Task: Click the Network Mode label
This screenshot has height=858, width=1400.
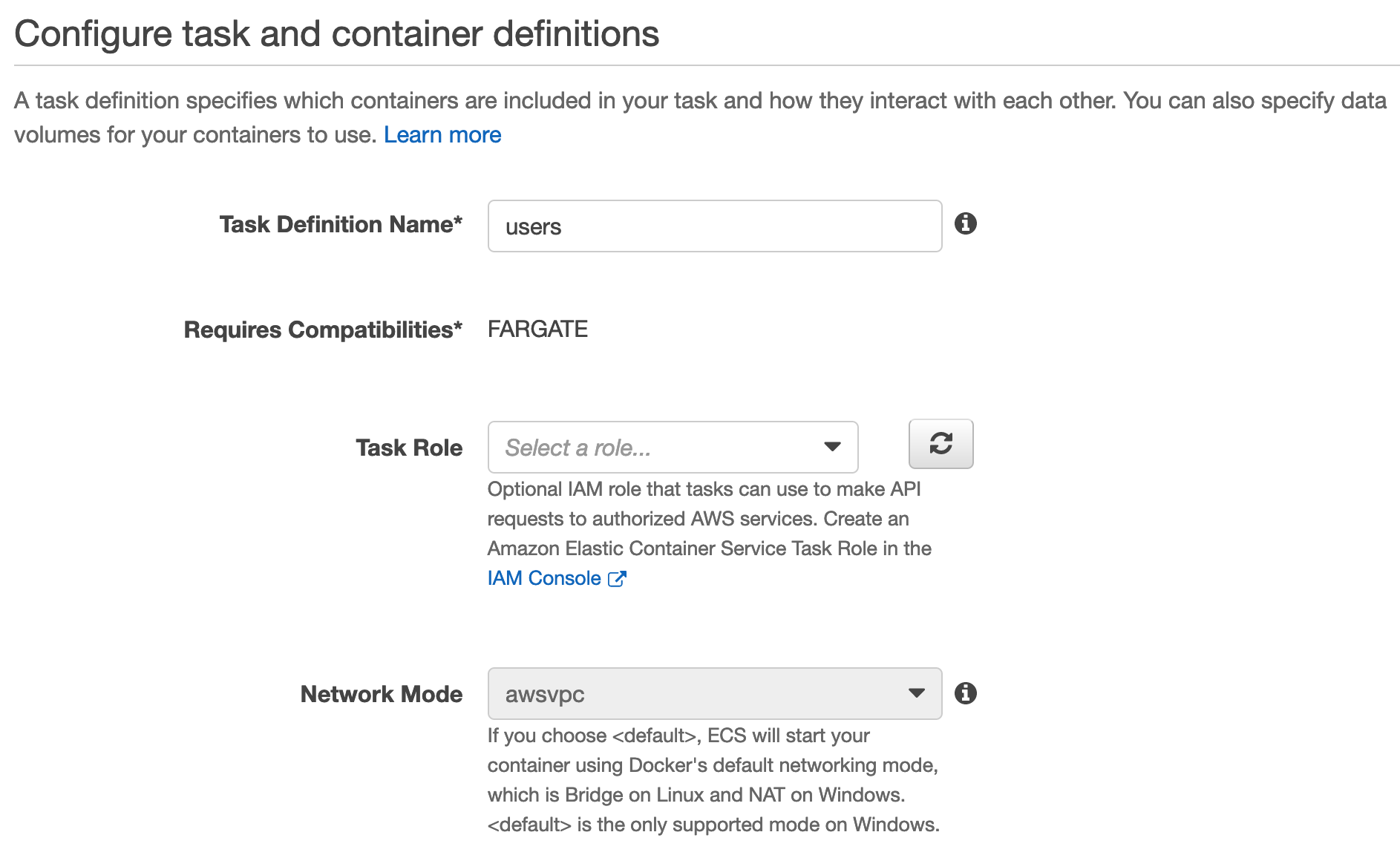Action: click(382, 694)
